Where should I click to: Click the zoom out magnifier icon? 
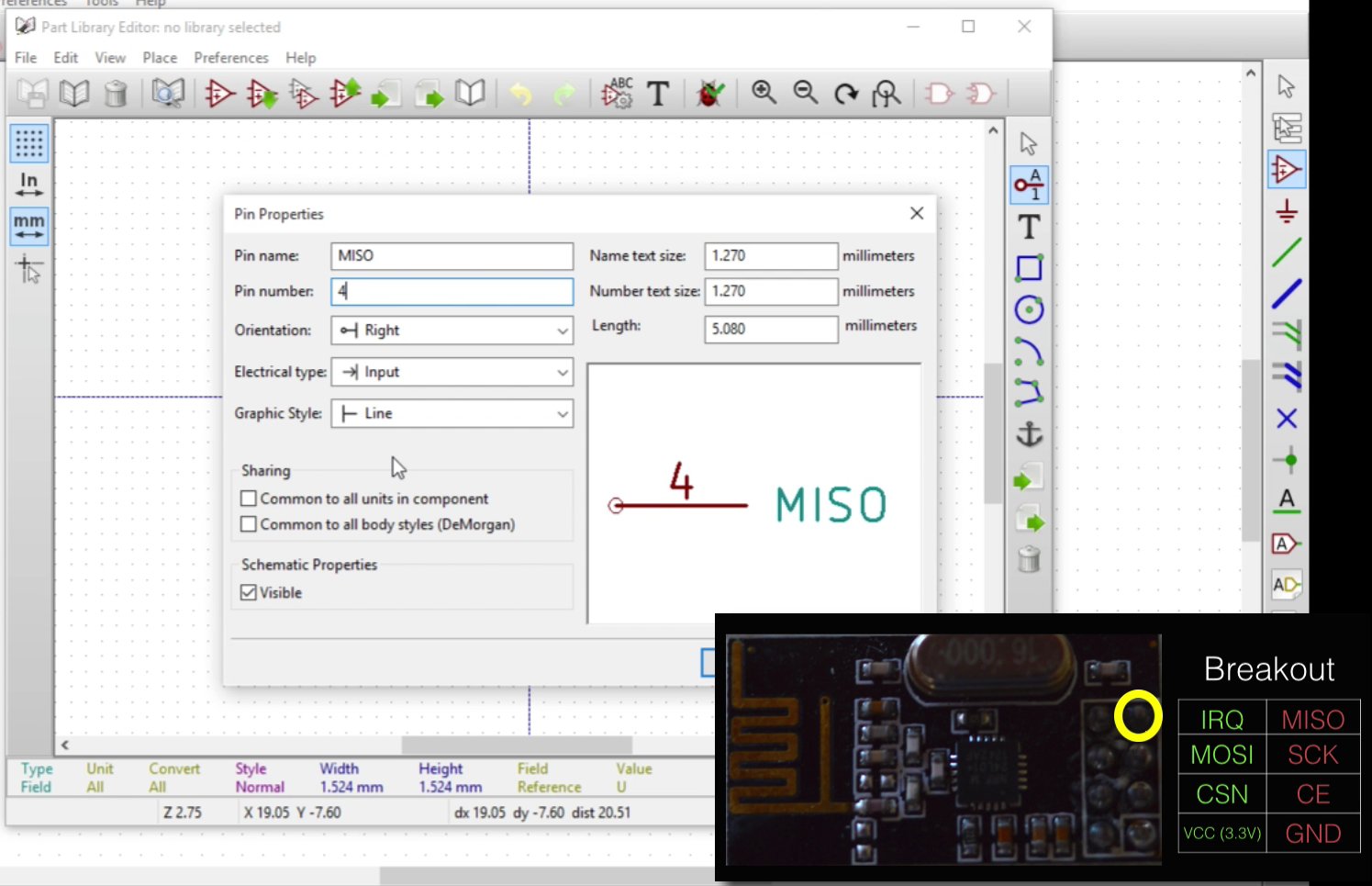805,92
